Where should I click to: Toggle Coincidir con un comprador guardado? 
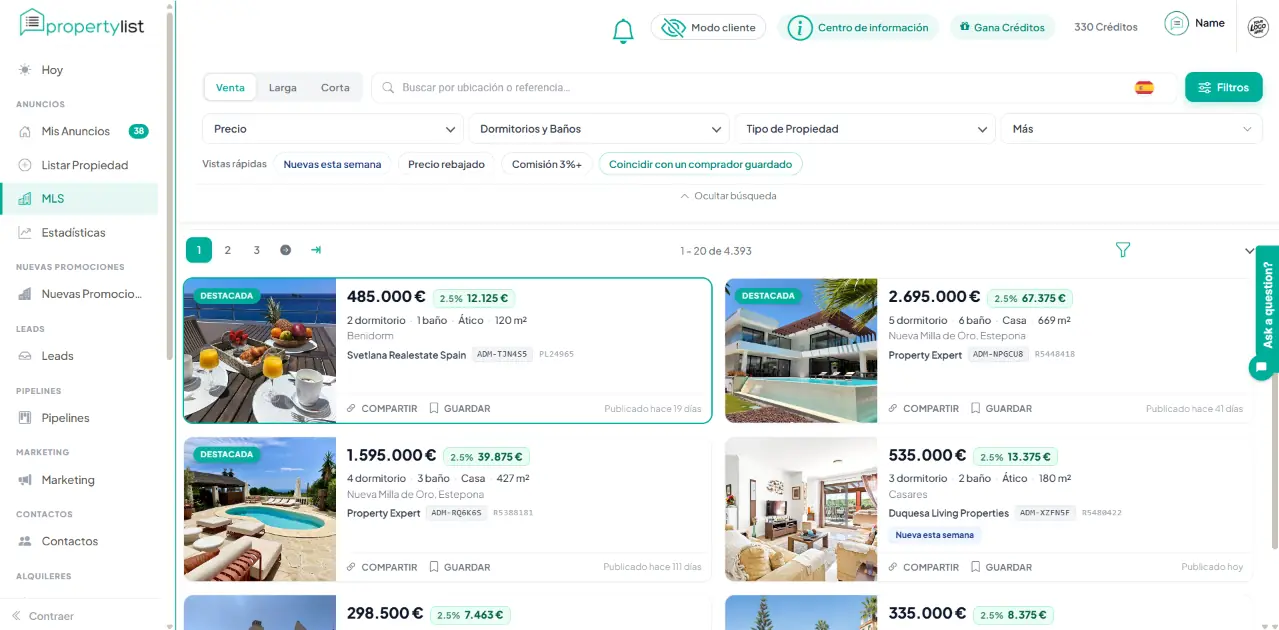pos(700,164)
